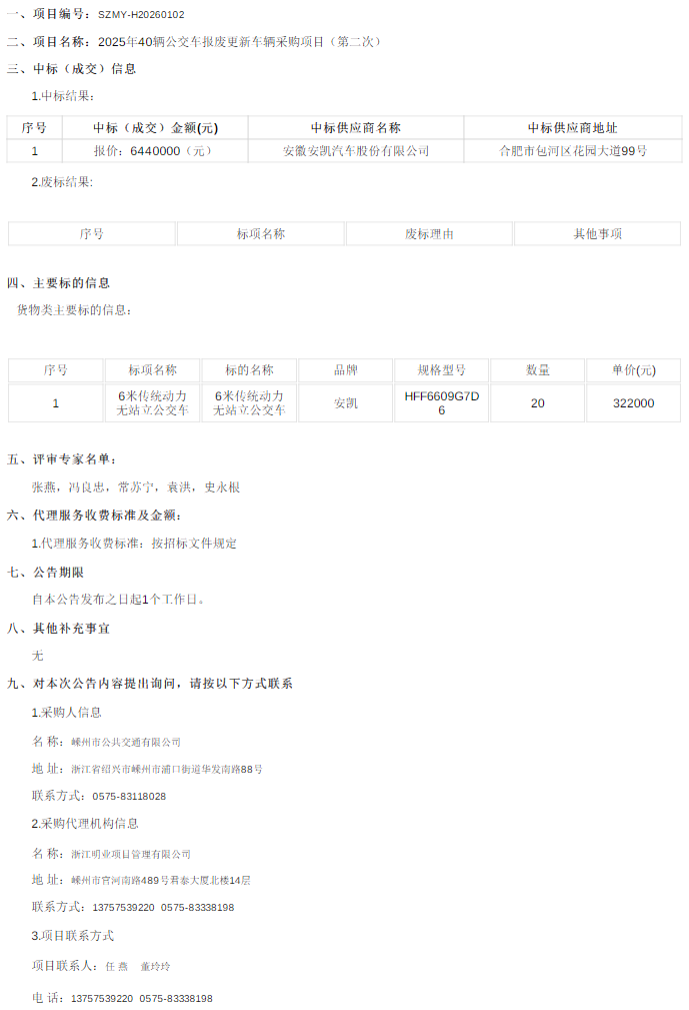Click winning supplier 安徽安凯汽车股份有限公司
Screen dimensions: 689x1010
coord(355,151)
